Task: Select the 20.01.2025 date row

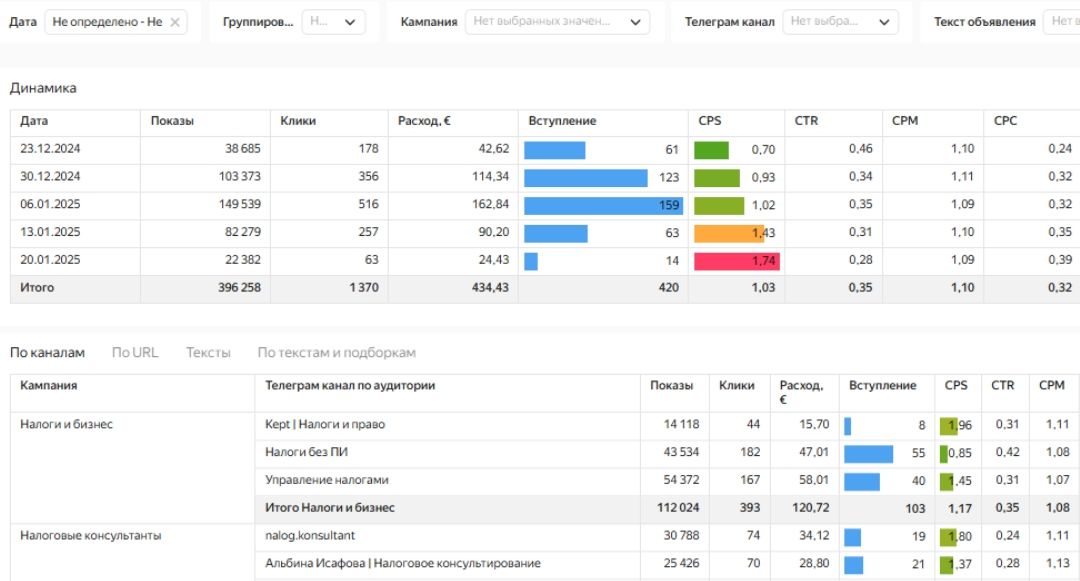Action: pyautogui.click(x=50, y=260)
